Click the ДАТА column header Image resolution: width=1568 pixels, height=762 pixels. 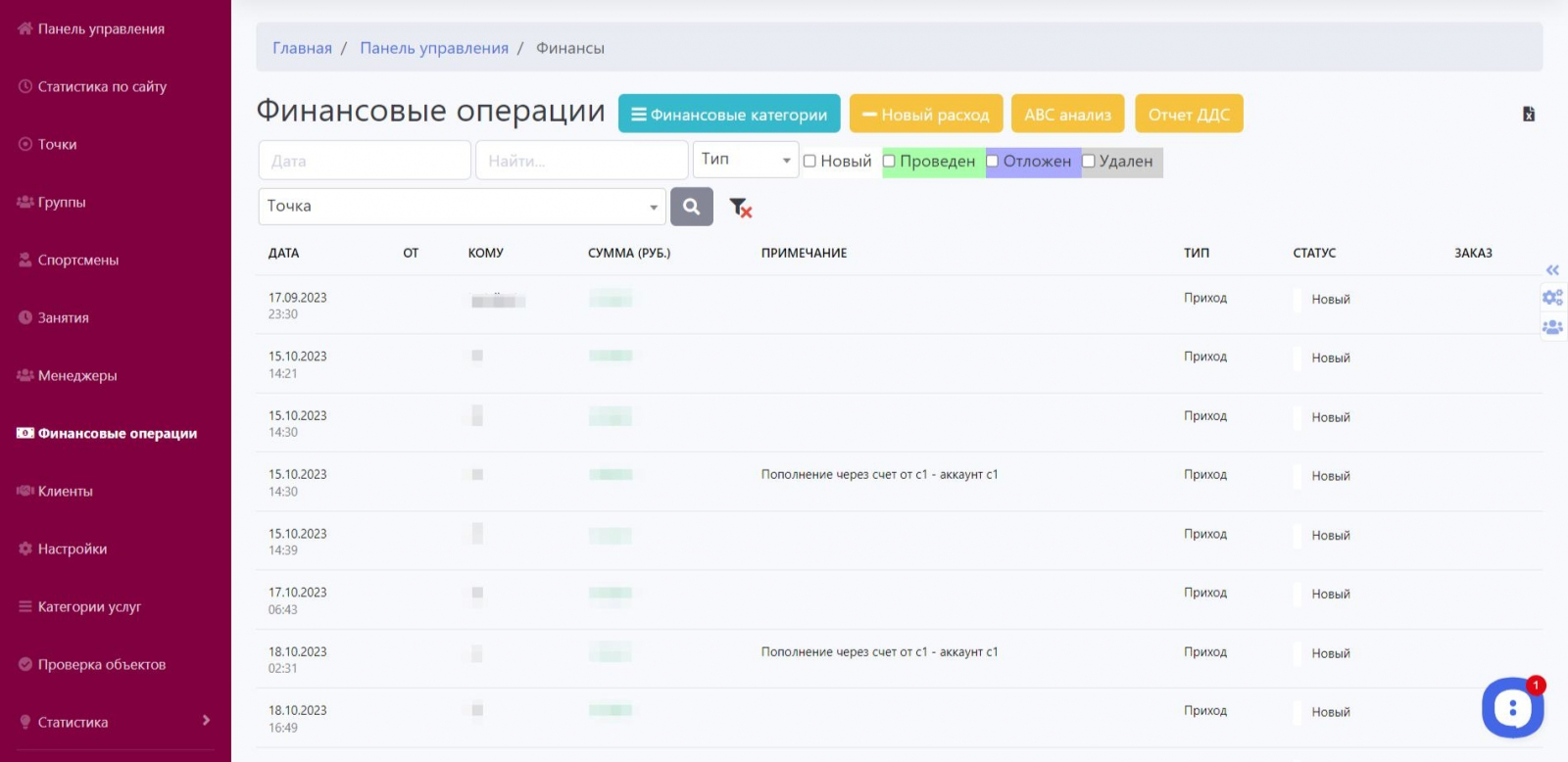283,253
